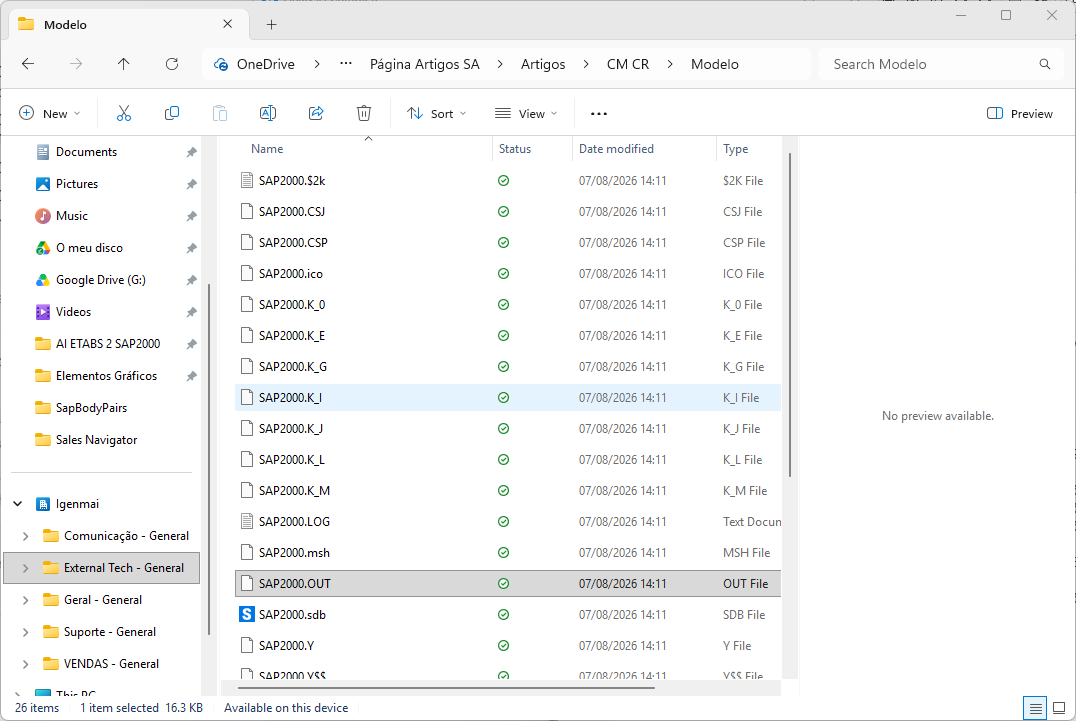Open See more three-dot toolbar menu
Viewport: 1076px width, 721px height.
click(598, 114)
